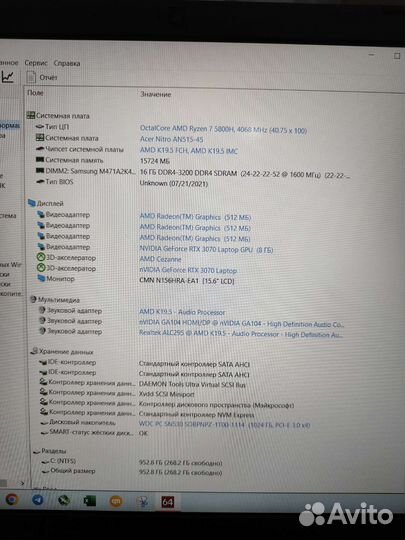Open Acer Nitro AN515-45 link
Image resolution: width=405 pixels, height=540 pixels.
pyautogui.click(x=172, y=139)
